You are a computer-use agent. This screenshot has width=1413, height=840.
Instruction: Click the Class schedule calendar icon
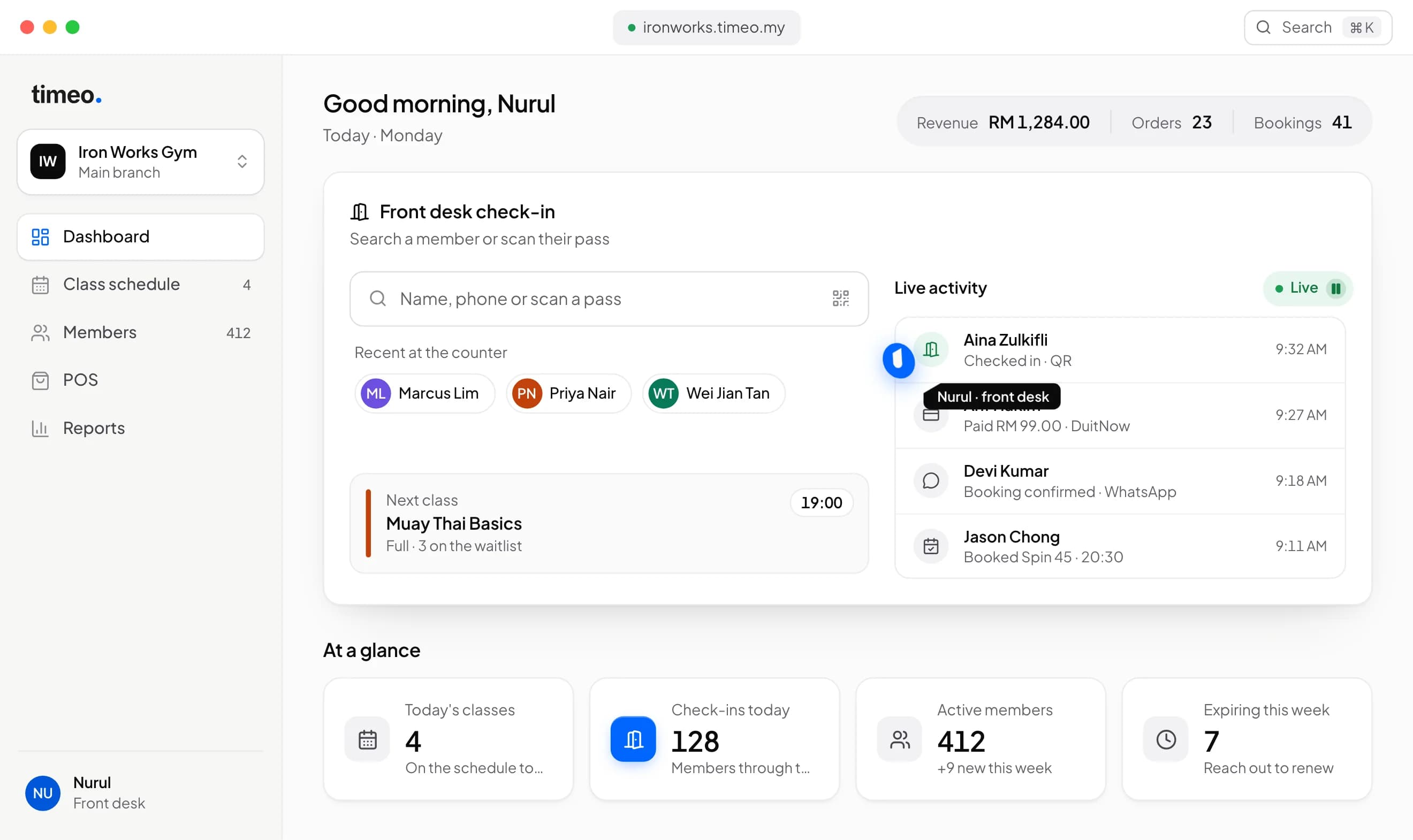tap(40, 285)
